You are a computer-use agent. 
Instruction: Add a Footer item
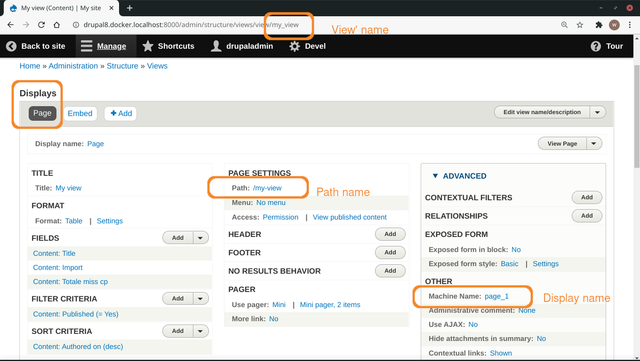pyautogui.click(x=390, y=252)
